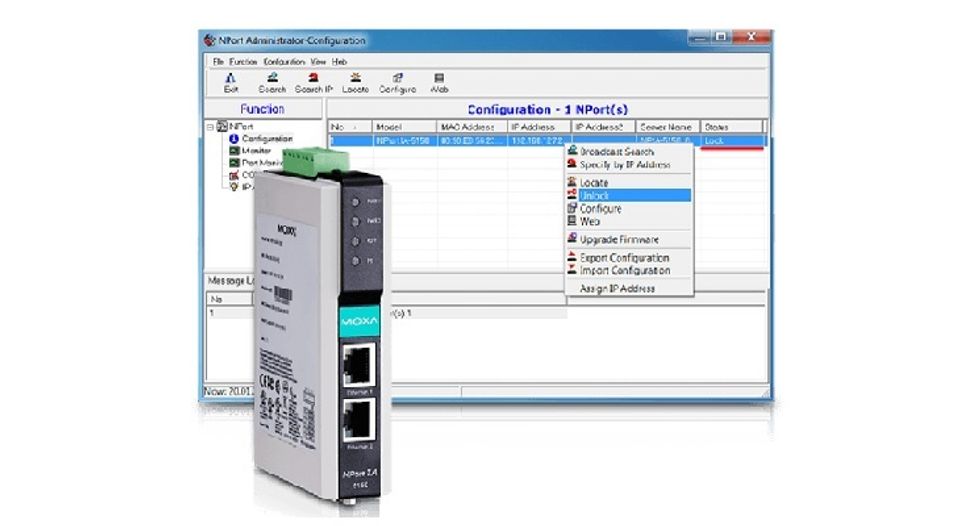
Task: Close the NPort Administrator window
Action: point(751,37)
